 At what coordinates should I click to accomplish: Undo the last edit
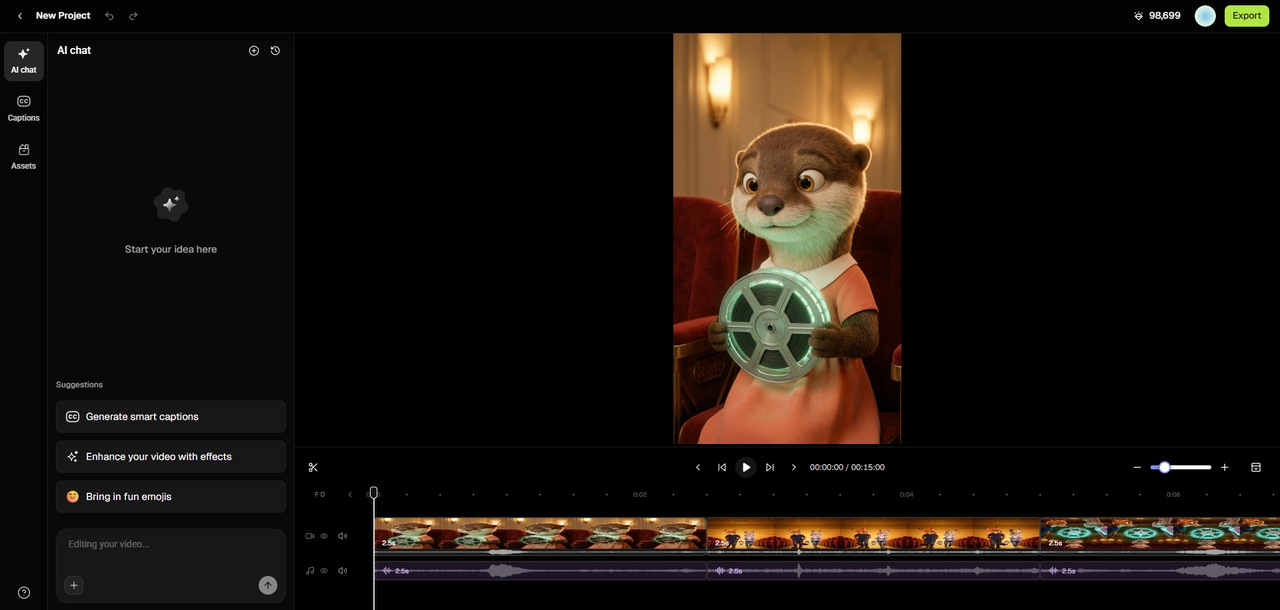(109, 16)
